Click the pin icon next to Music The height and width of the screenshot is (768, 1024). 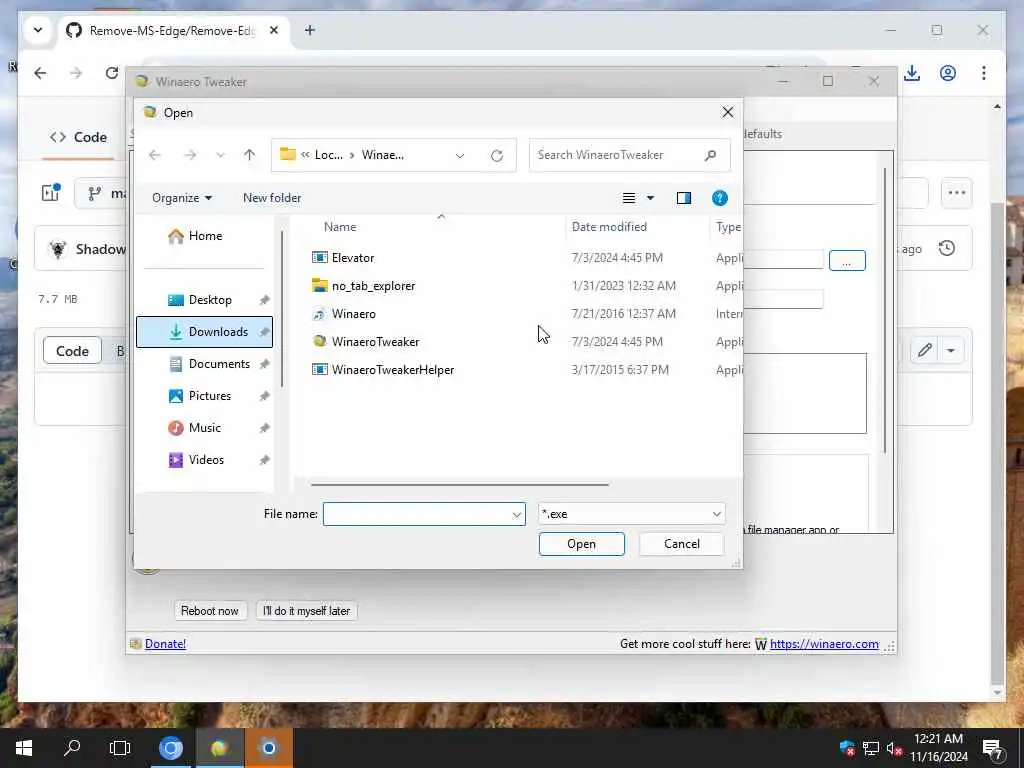coord(264,428)
